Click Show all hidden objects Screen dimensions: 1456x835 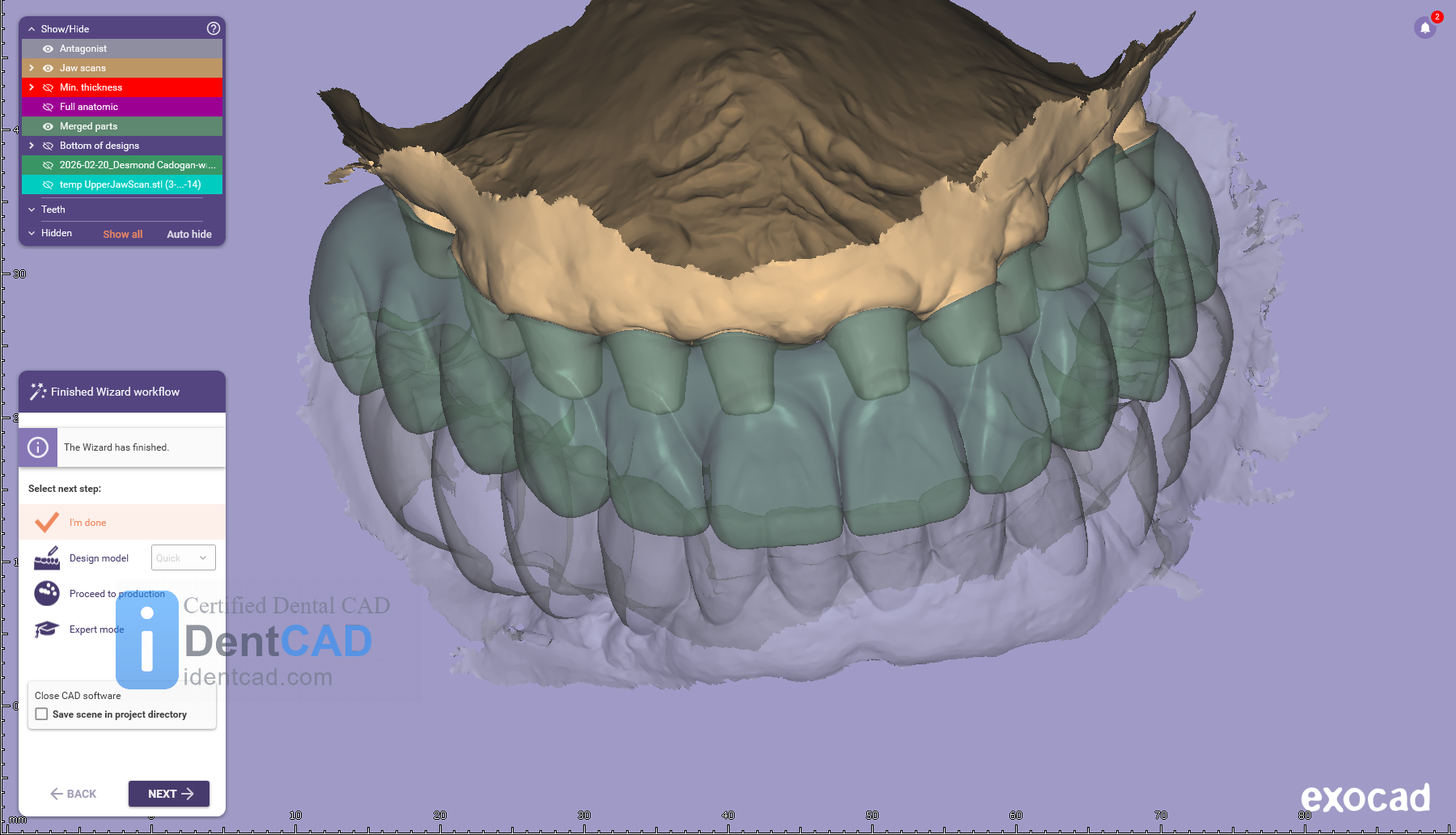[x=122, y=234]
